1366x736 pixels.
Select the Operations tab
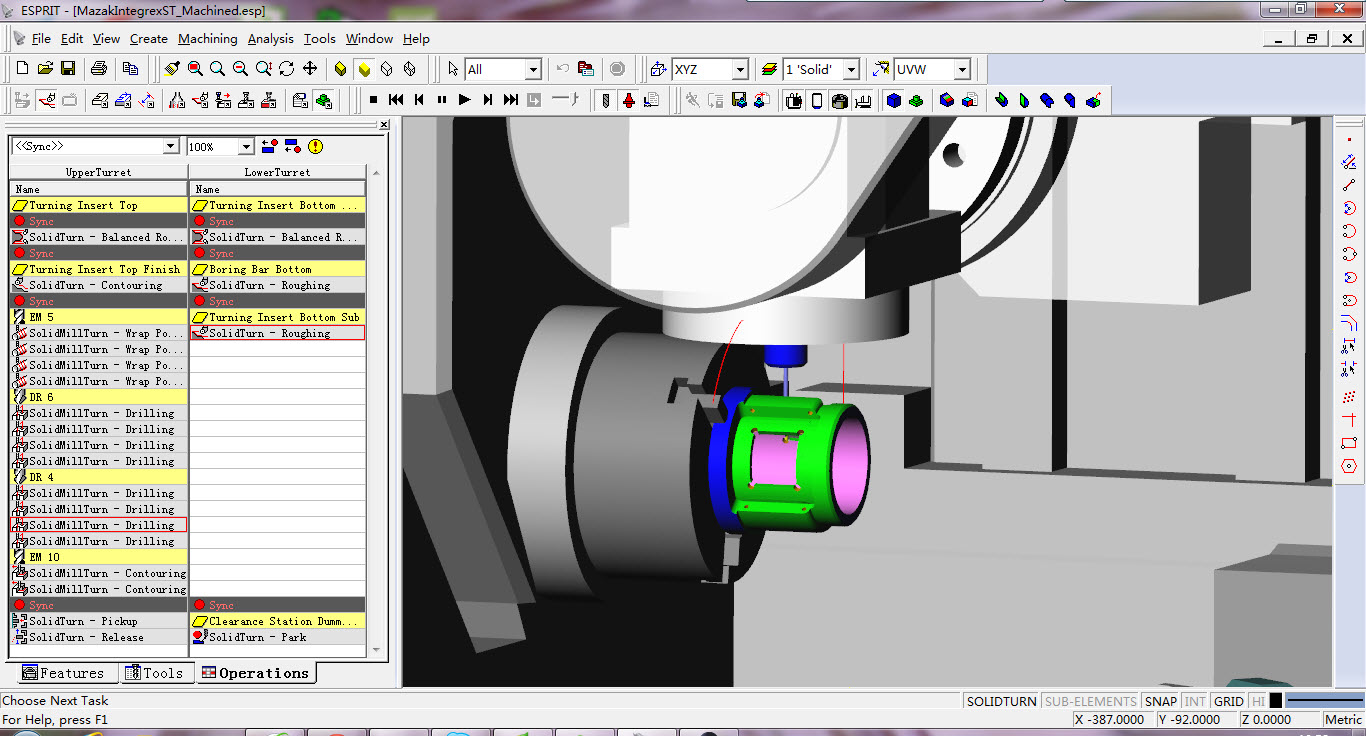coord(255,673)
